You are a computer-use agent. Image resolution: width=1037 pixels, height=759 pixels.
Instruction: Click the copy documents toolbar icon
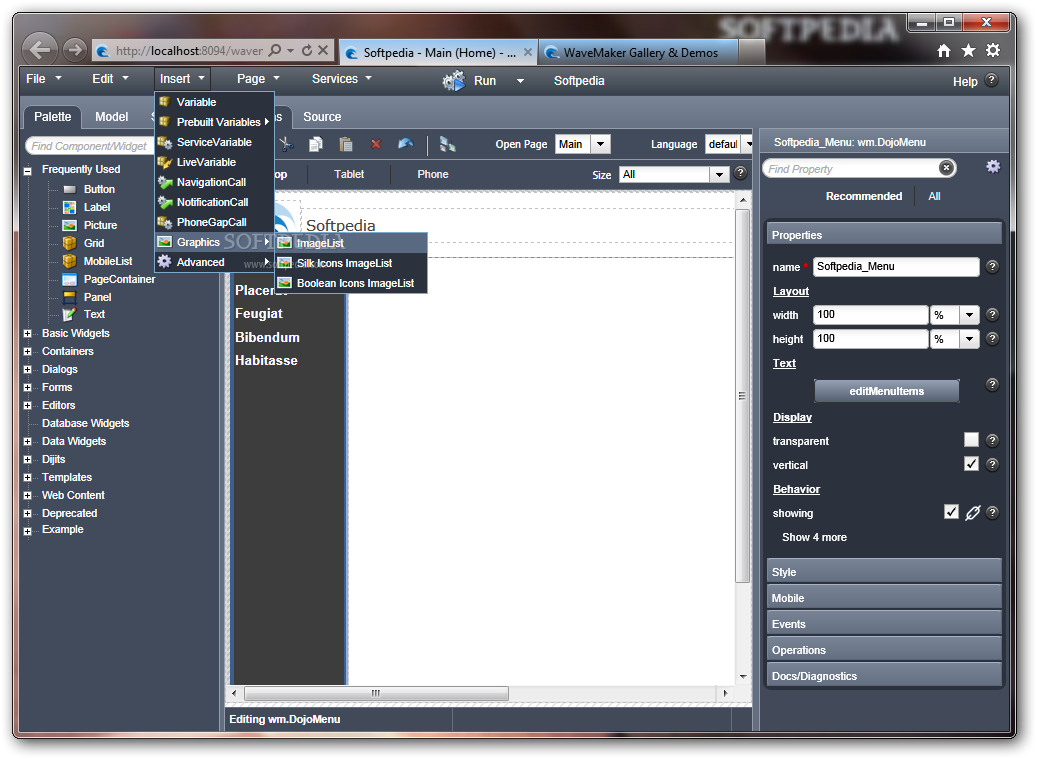coord(316,143)
